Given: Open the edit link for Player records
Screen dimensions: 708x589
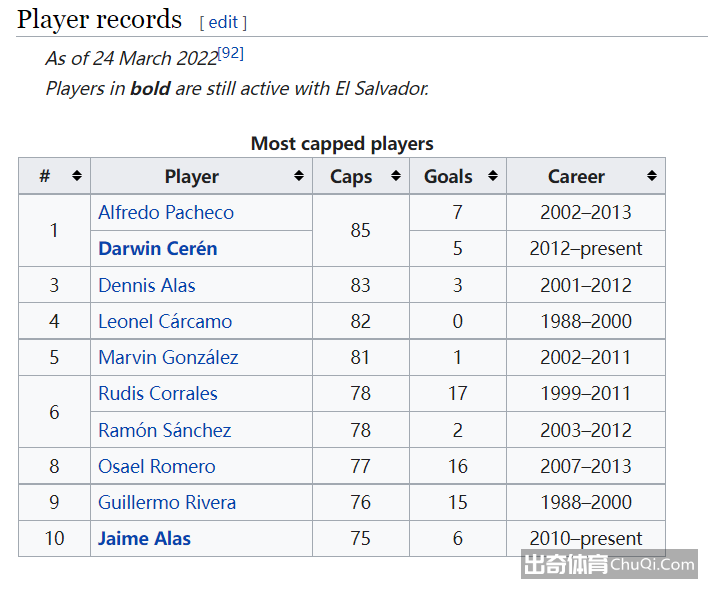Looking at the screenshot, I should 223,22.
